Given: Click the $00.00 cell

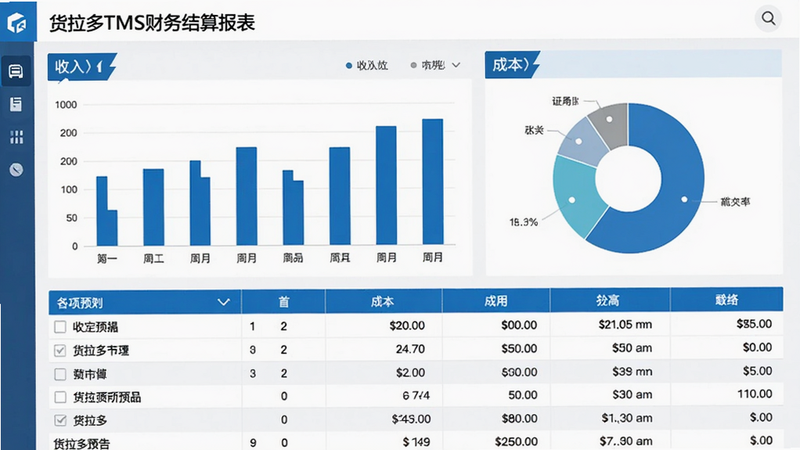Looking at the screenshot, I should (519, 325).
